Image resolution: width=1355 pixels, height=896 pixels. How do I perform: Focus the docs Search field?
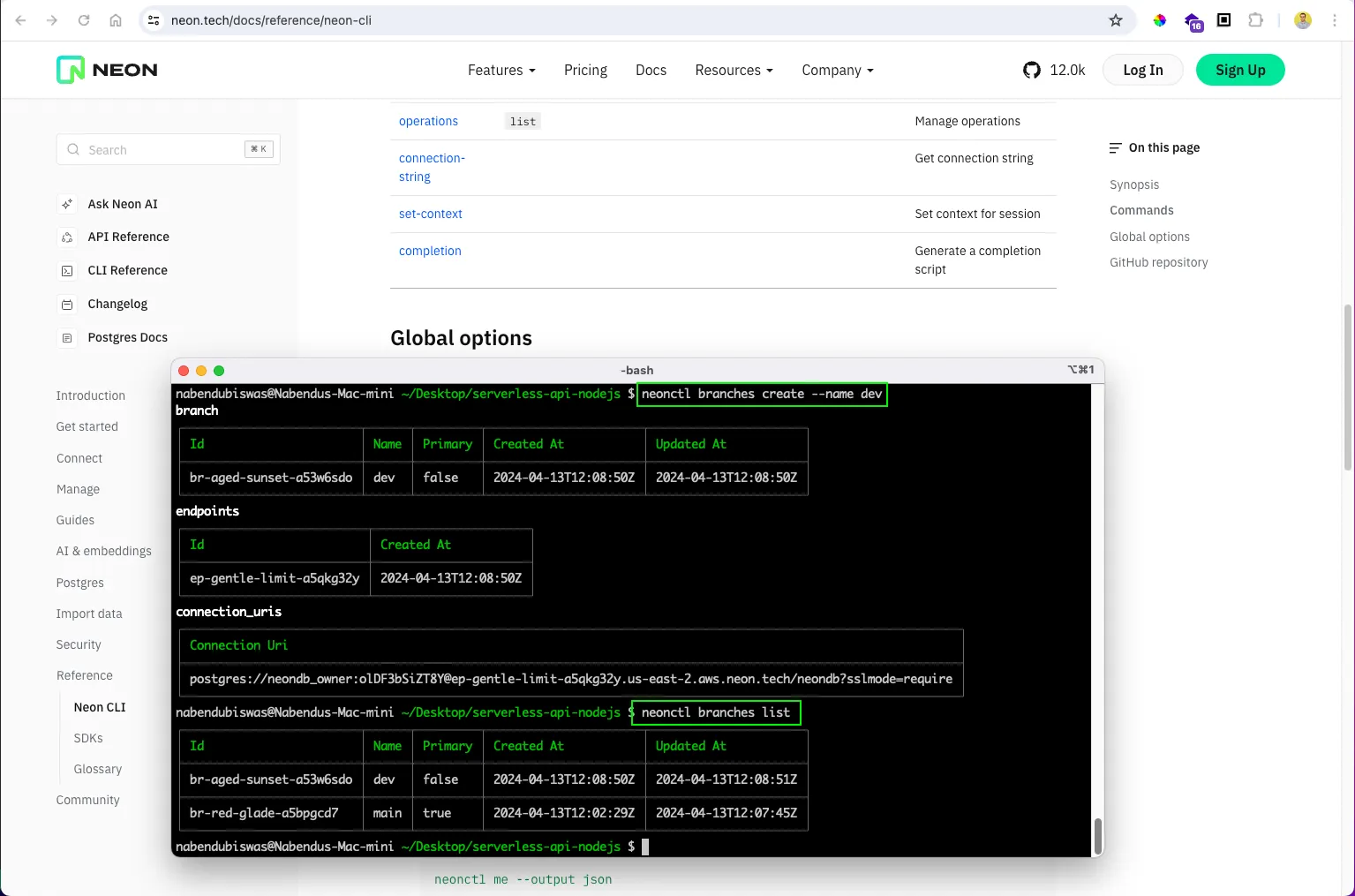(x=169, y=149)
